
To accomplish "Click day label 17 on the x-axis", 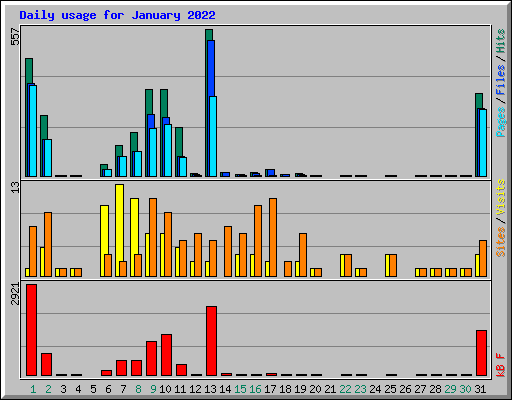I will 270,389.
